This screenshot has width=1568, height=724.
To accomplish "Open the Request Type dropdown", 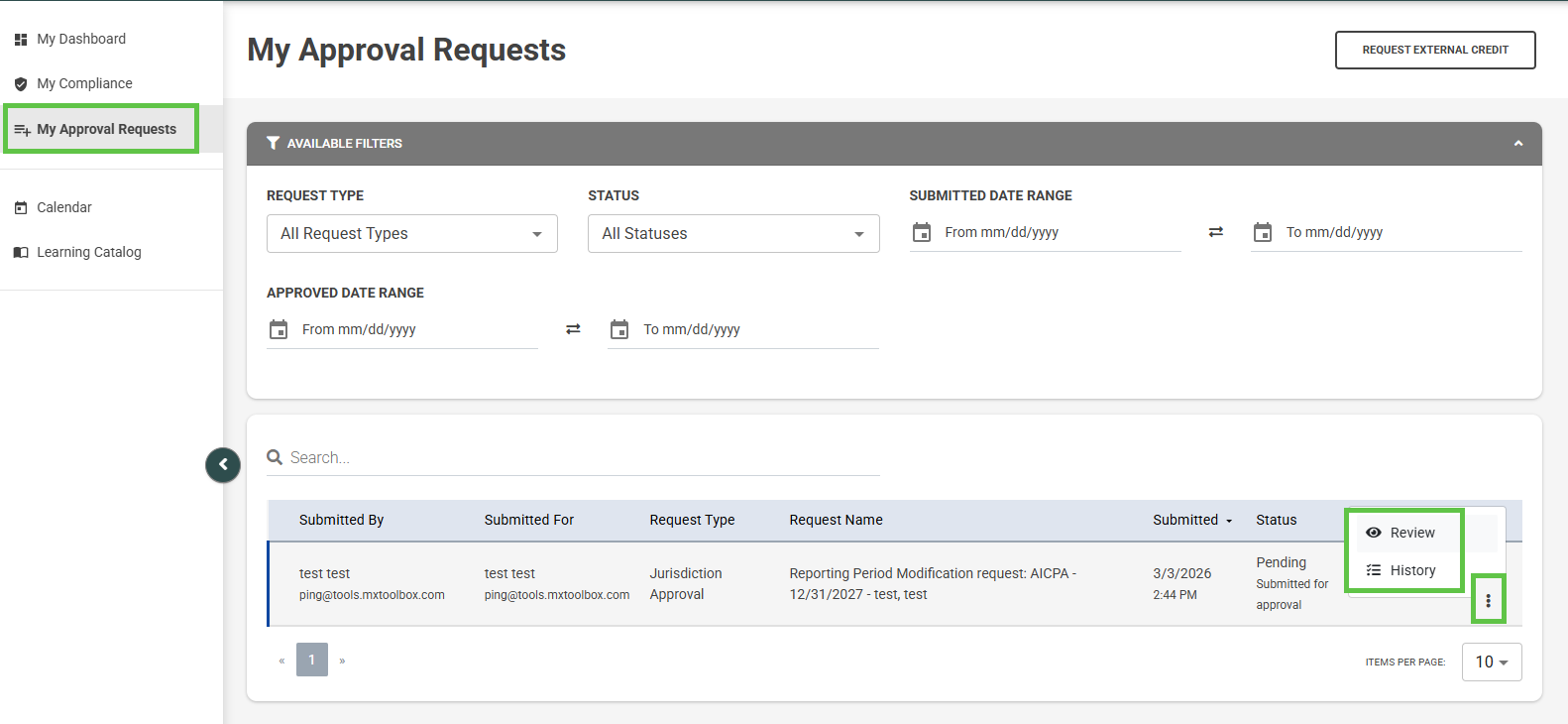I will point(411,234).
